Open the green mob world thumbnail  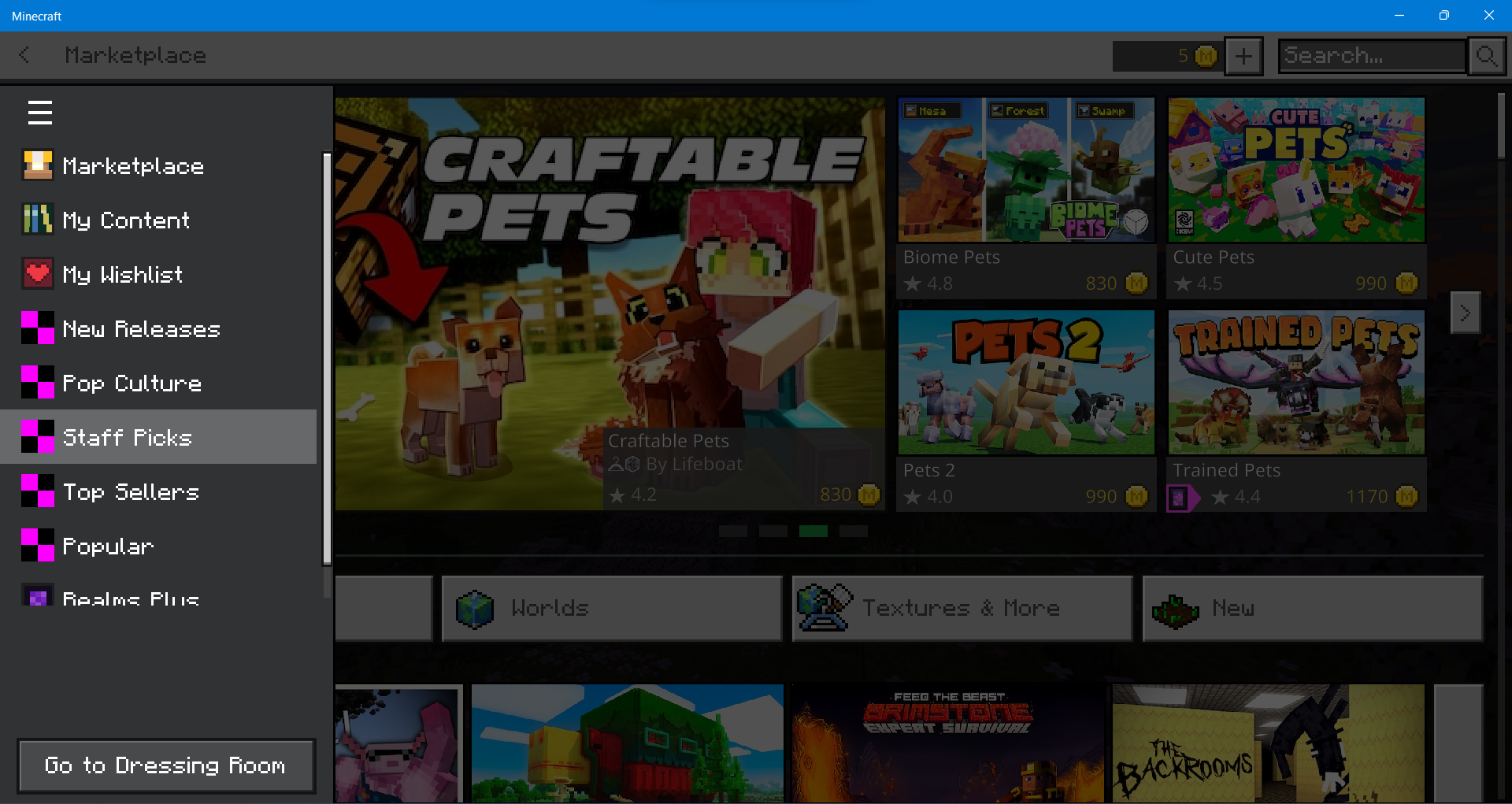click(x=628, y=744)
